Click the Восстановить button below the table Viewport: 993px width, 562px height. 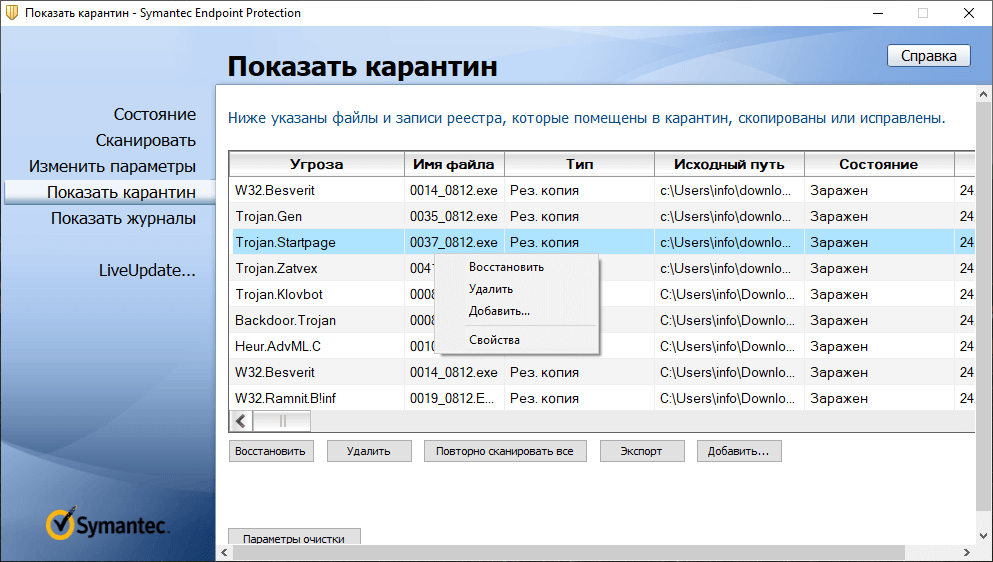coord(271,451)
